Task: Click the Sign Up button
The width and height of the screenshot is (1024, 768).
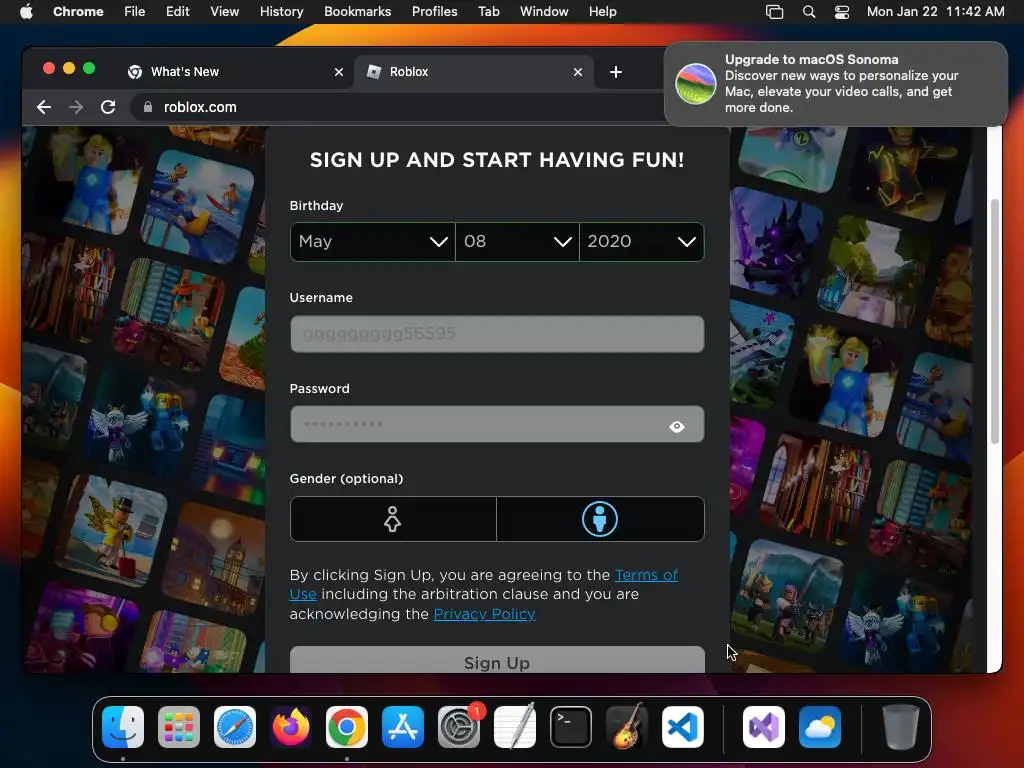Action: (x=497, y=660)
